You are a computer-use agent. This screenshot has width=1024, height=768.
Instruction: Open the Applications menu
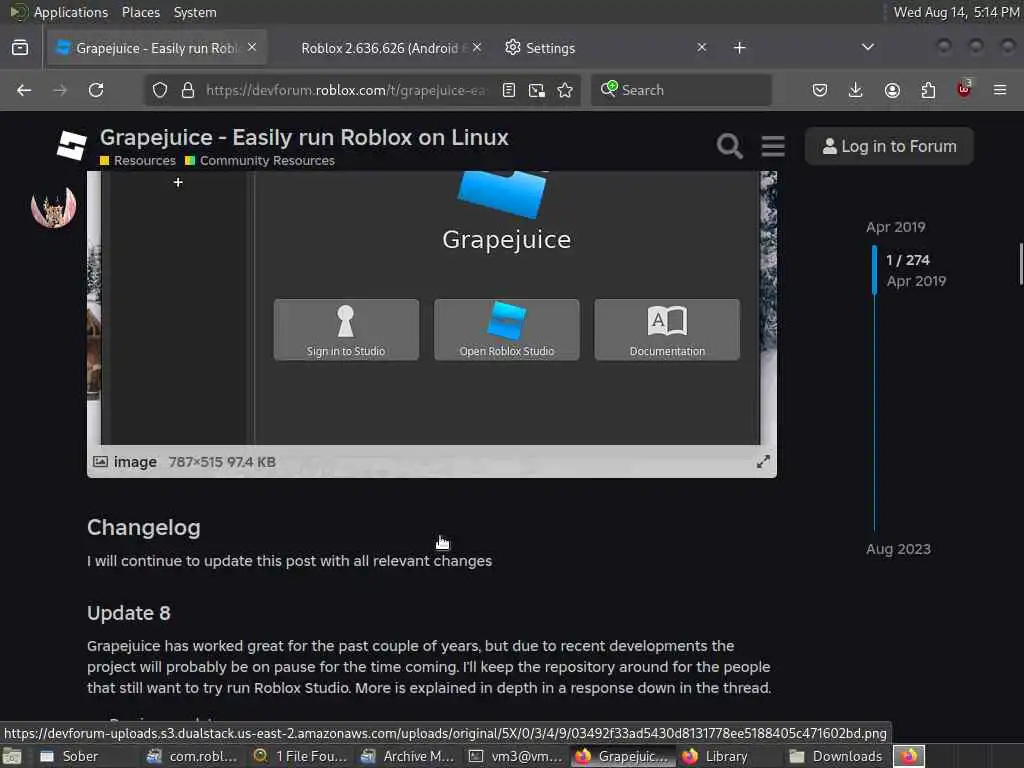click(71, 12)
